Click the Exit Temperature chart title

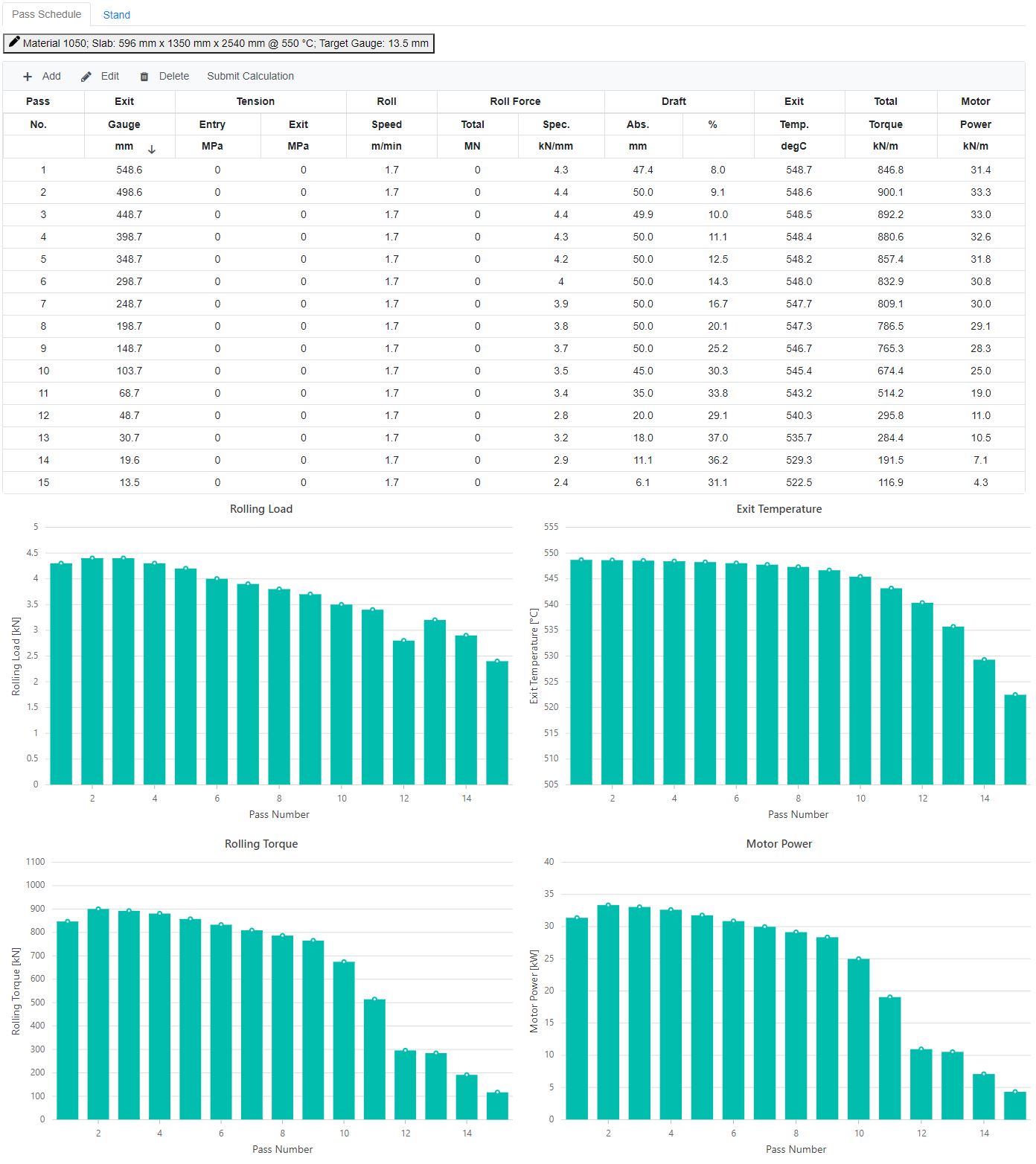(x=779, y=509)
